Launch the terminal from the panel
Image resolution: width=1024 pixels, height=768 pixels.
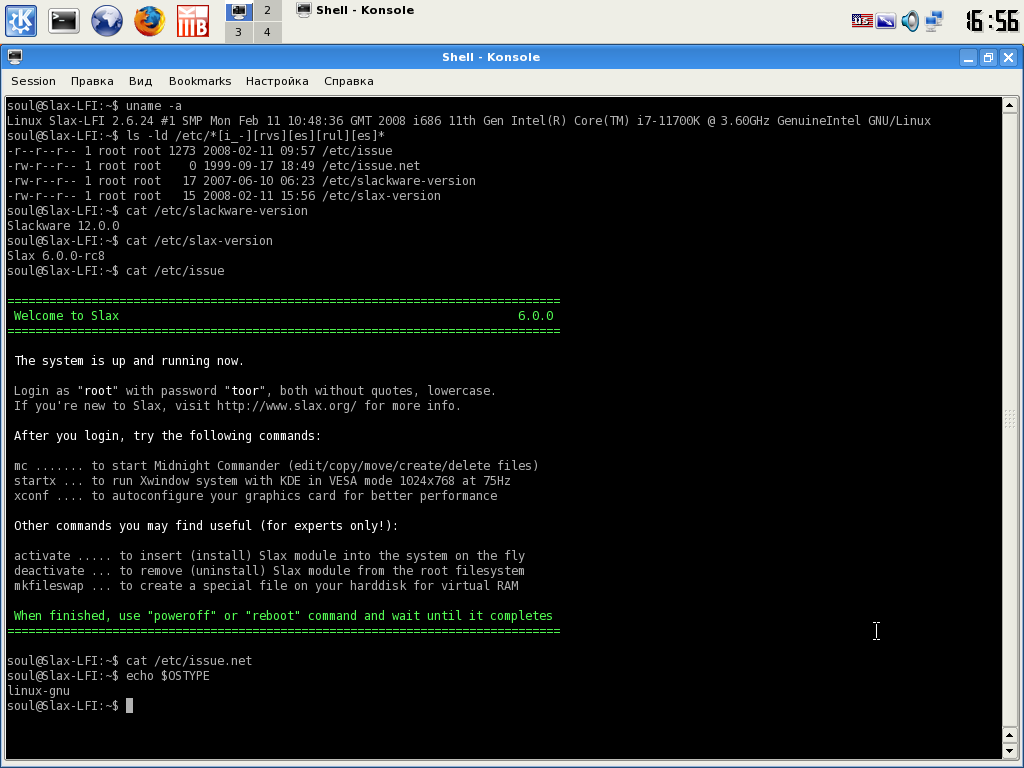pos(64,21)
